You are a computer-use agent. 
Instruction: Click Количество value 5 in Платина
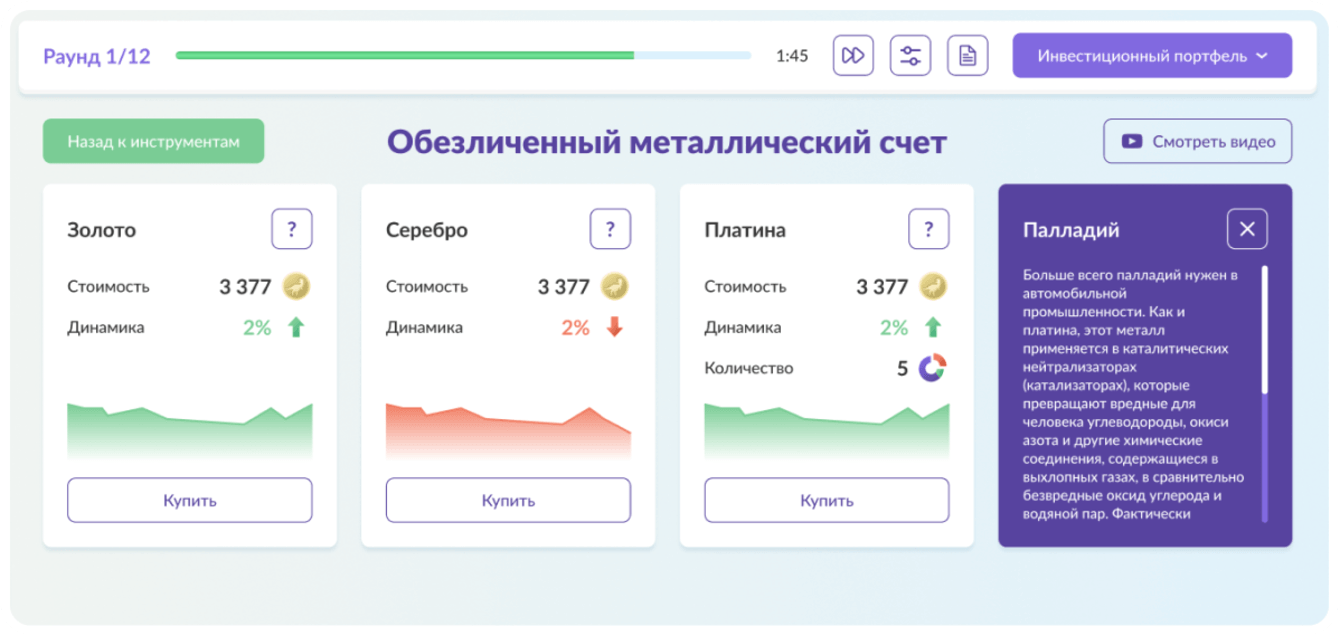[x=902, y=368]
